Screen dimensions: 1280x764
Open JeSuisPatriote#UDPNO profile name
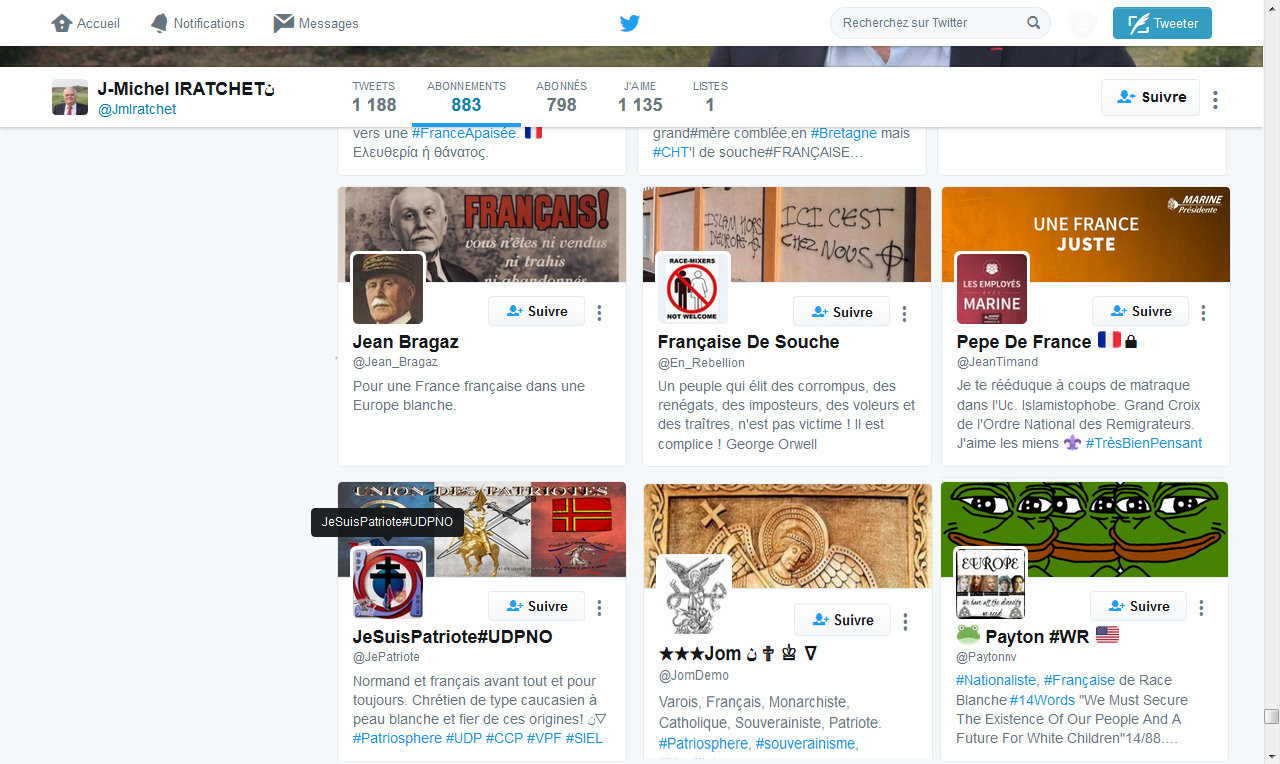click(x=453, y=636)
